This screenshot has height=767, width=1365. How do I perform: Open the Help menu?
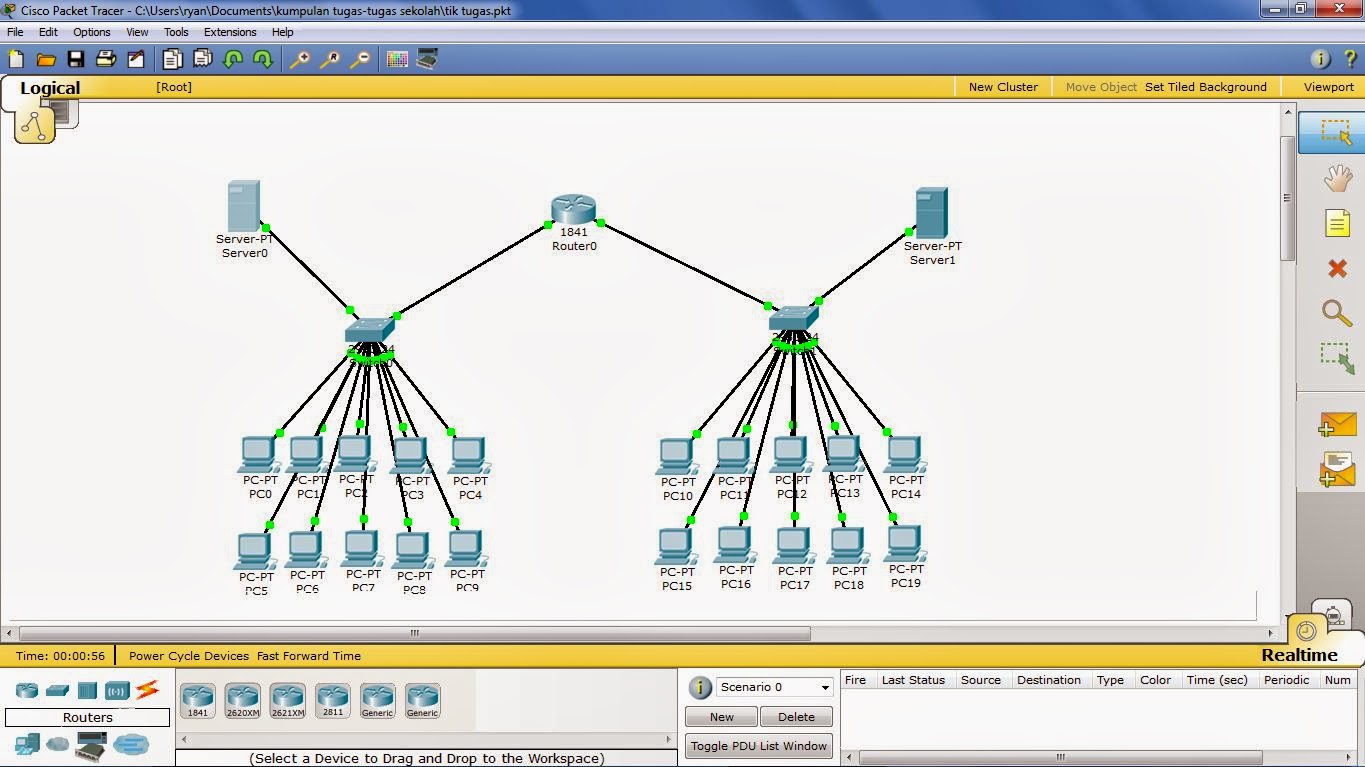tap(283, 32)
